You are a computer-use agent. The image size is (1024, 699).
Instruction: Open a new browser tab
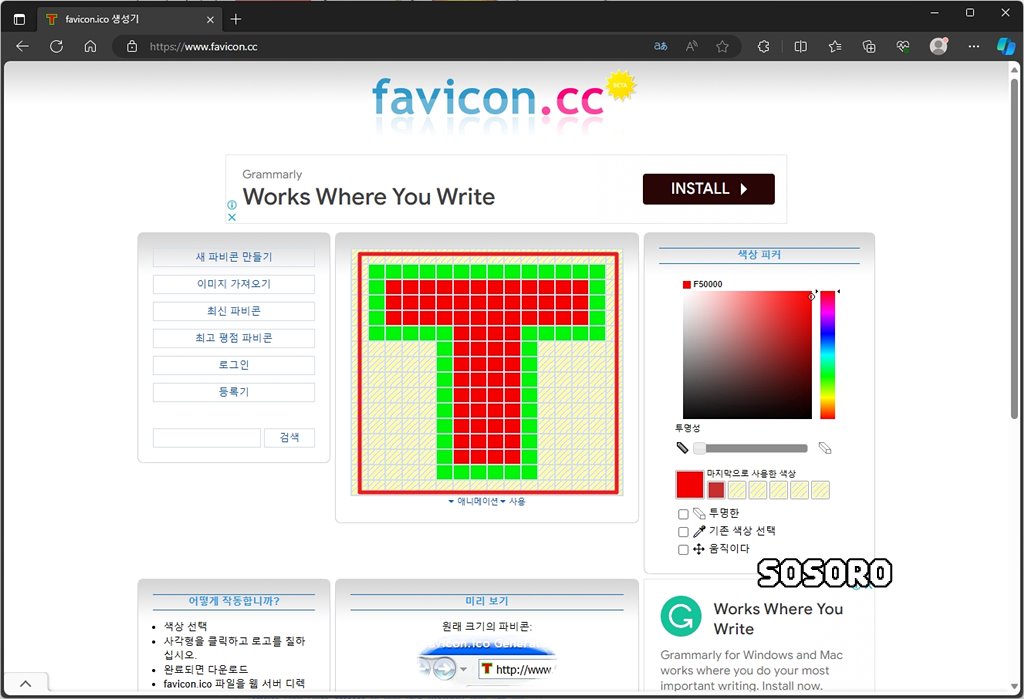[236, 20]
